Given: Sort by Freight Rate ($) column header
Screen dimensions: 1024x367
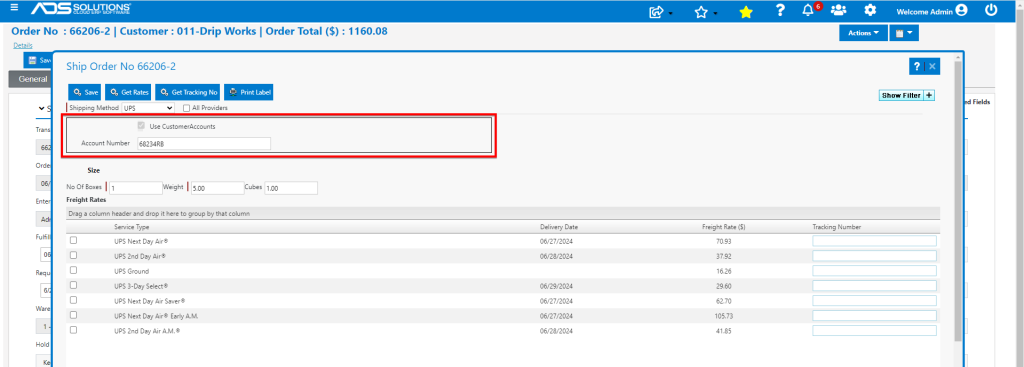Looking at the screenshot, I should pos(724,227).
